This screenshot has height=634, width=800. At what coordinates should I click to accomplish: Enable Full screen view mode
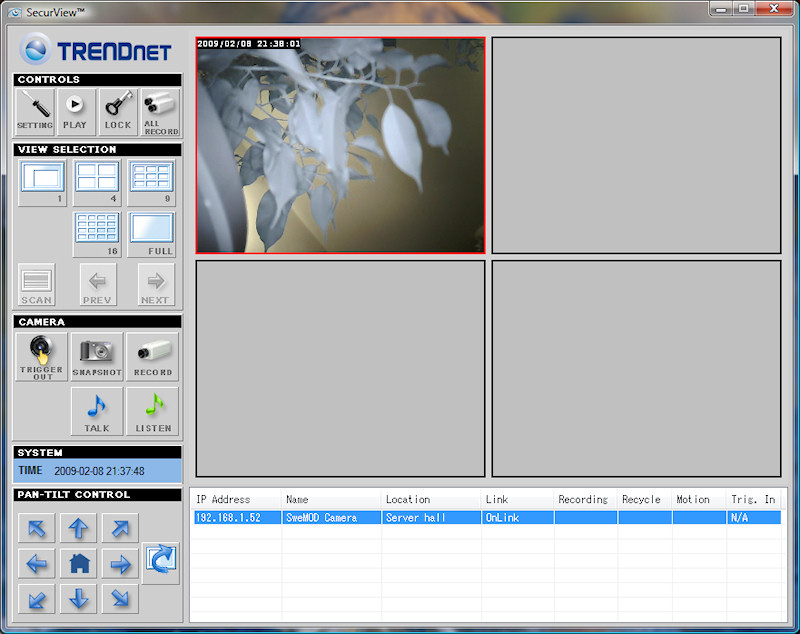[151, 234]
